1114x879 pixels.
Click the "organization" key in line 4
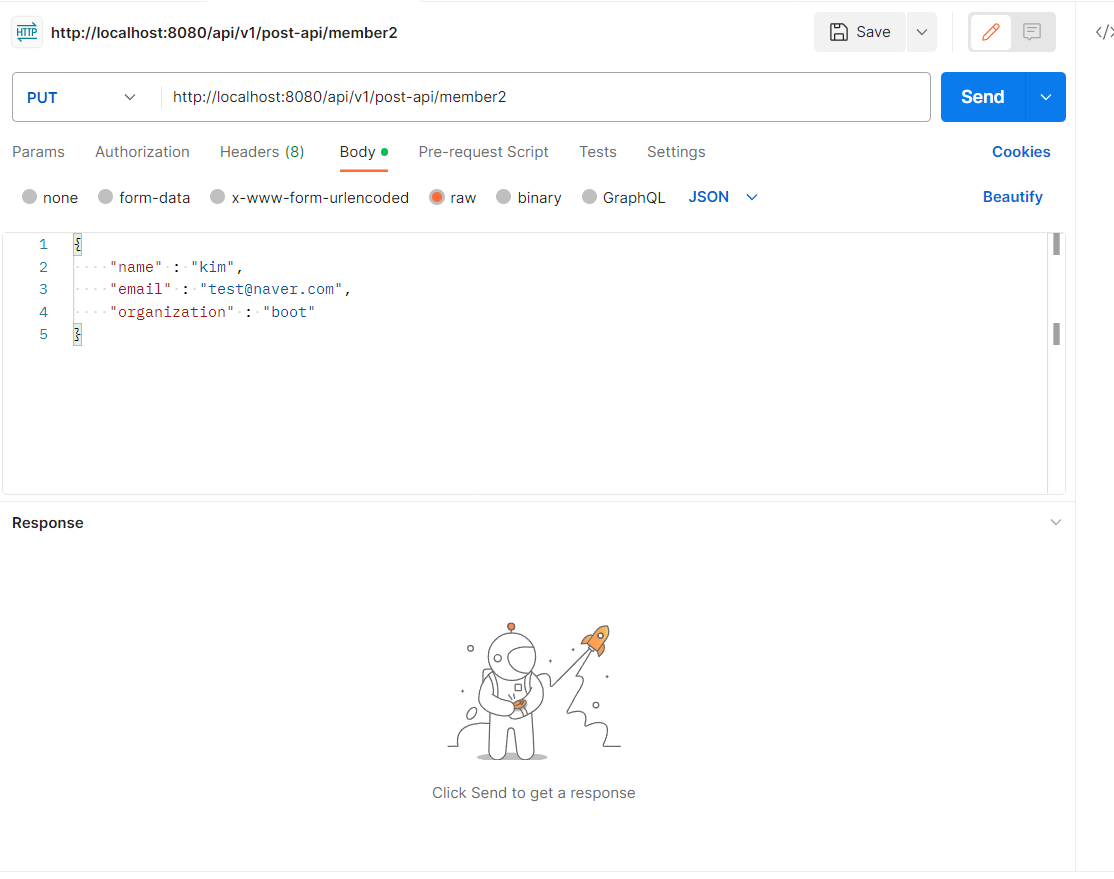click(172, 312)
